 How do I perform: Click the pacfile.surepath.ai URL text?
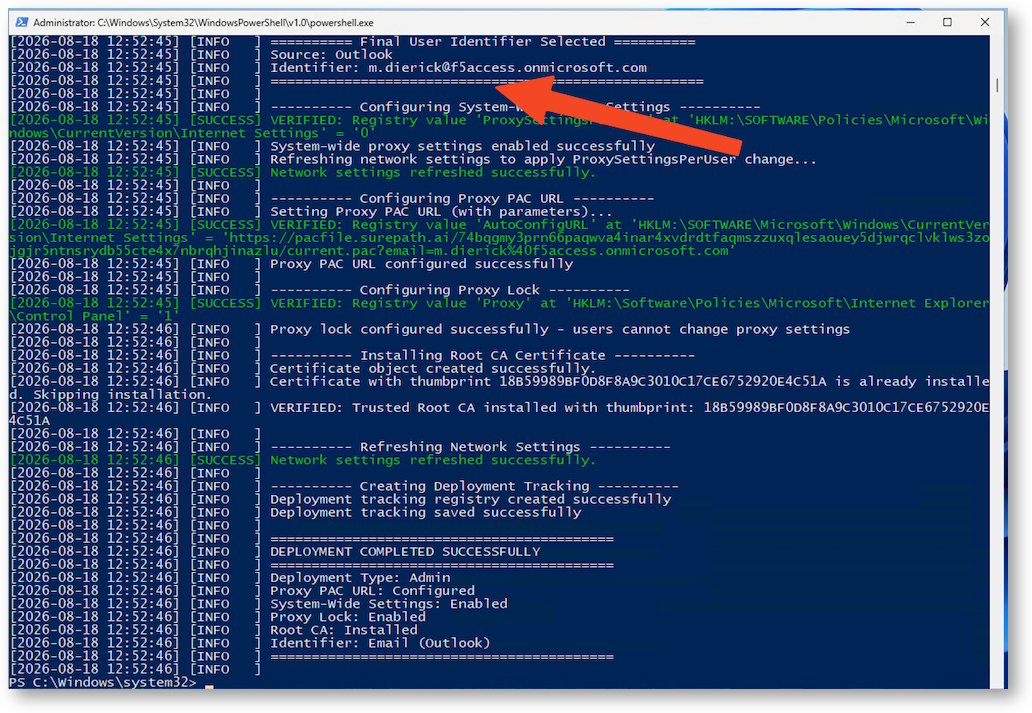(x=498, y=244)
